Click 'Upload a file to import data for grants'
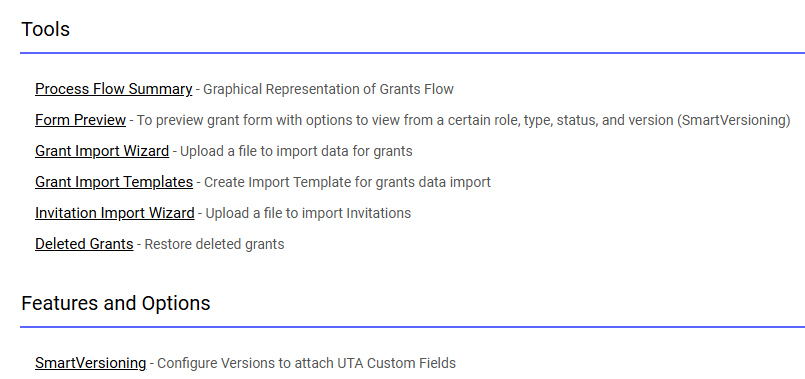 (x=296, y=151)
